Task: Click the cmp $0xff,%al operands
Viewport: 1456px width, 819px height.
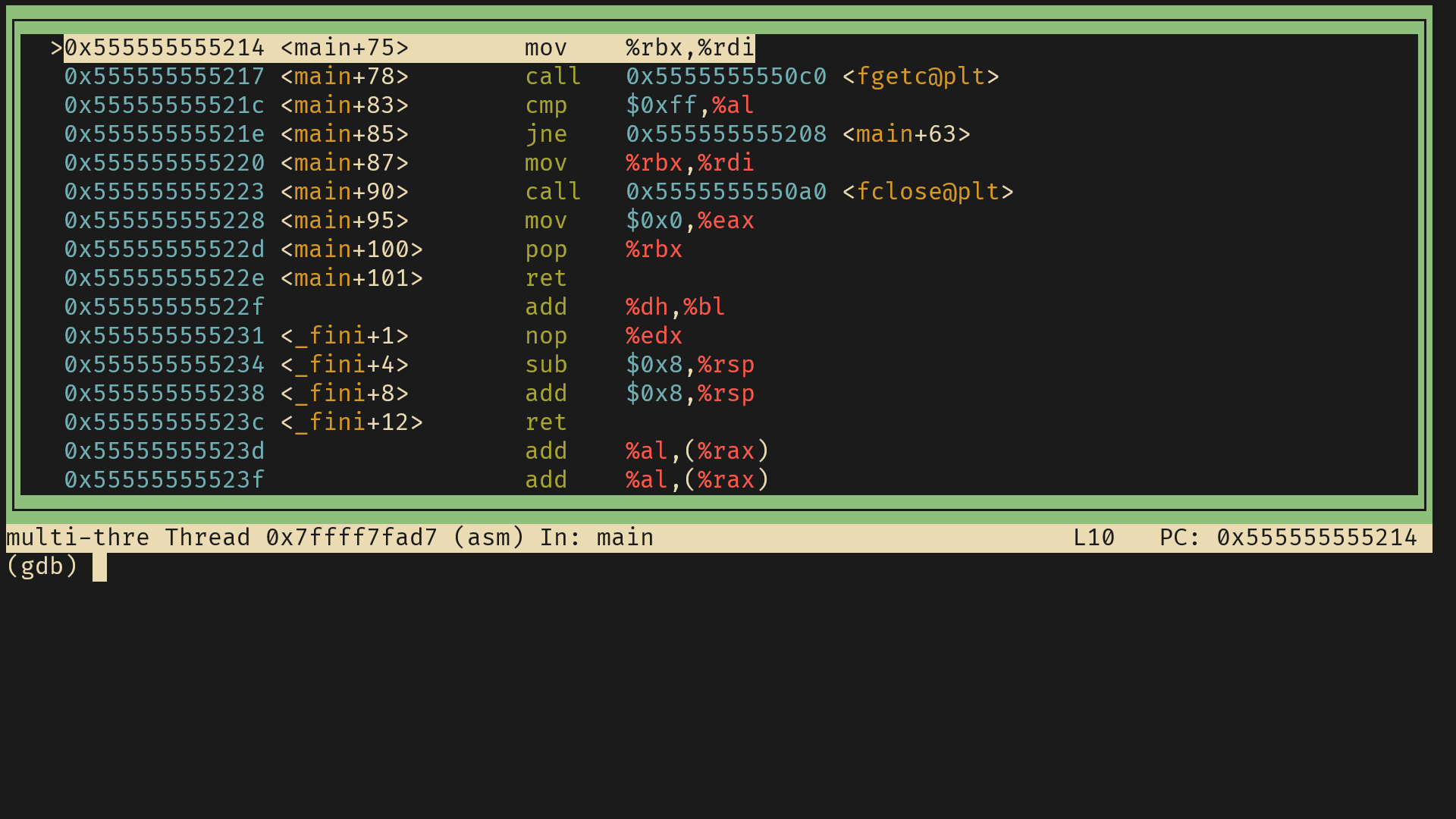Action: 689,105
